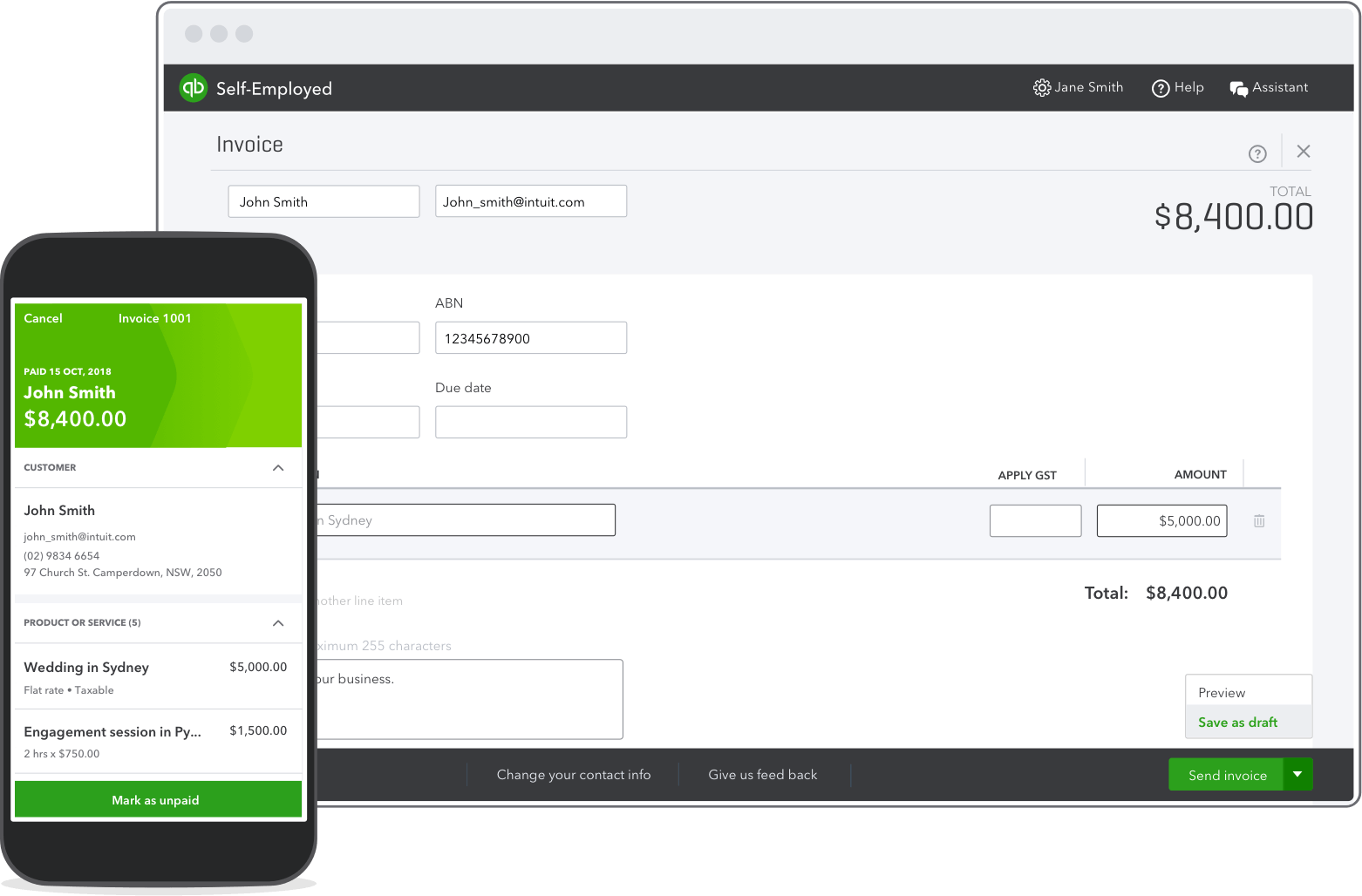Click the Jane Smith account name
The height and width of the screenshot is (896, 1362).
point(1088,87)
